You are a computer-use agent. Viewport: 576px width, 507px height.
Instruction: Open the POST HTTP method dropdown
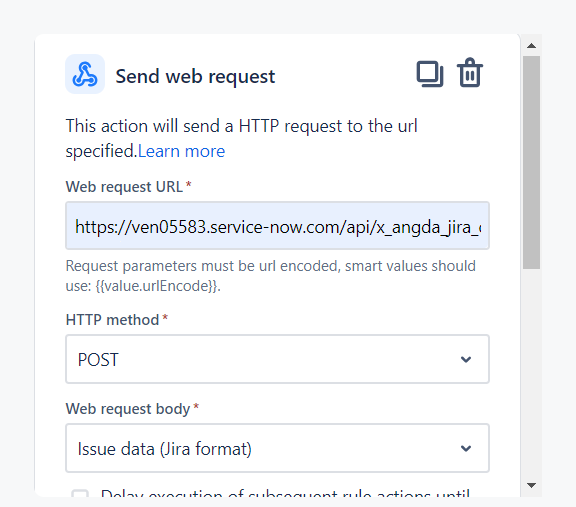(277, 359)
